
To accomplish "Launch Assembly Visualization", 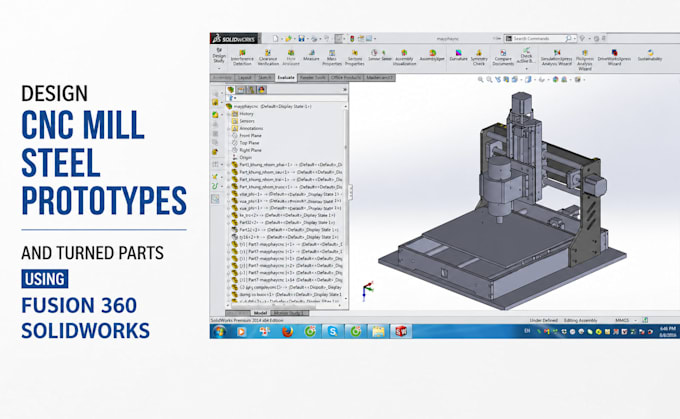I will click(x=404, y=57).
